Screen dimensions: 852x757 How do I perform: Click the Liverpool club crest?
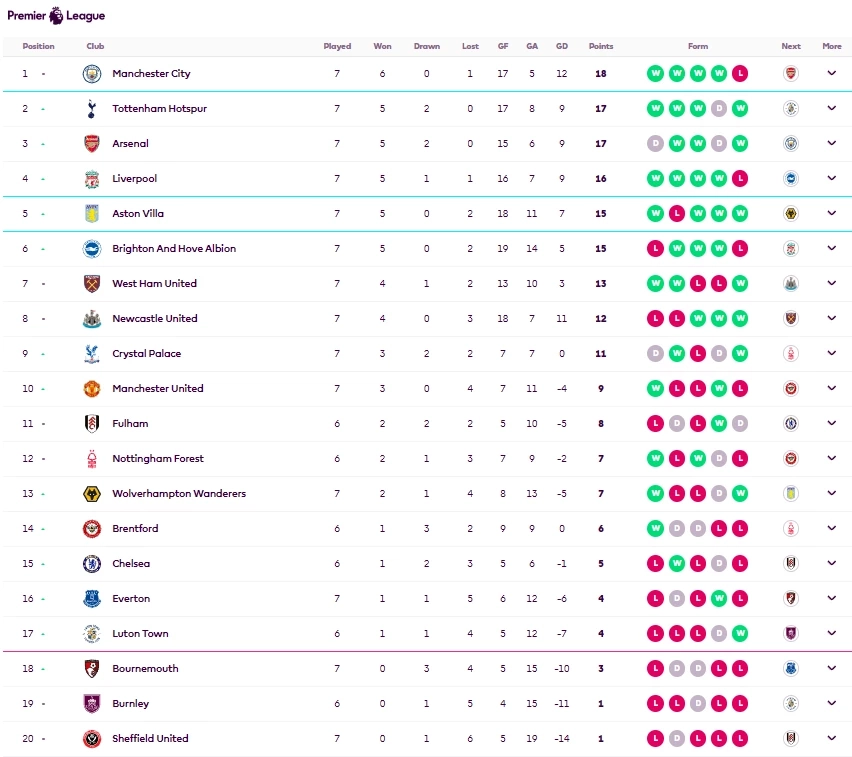point(92,179)
